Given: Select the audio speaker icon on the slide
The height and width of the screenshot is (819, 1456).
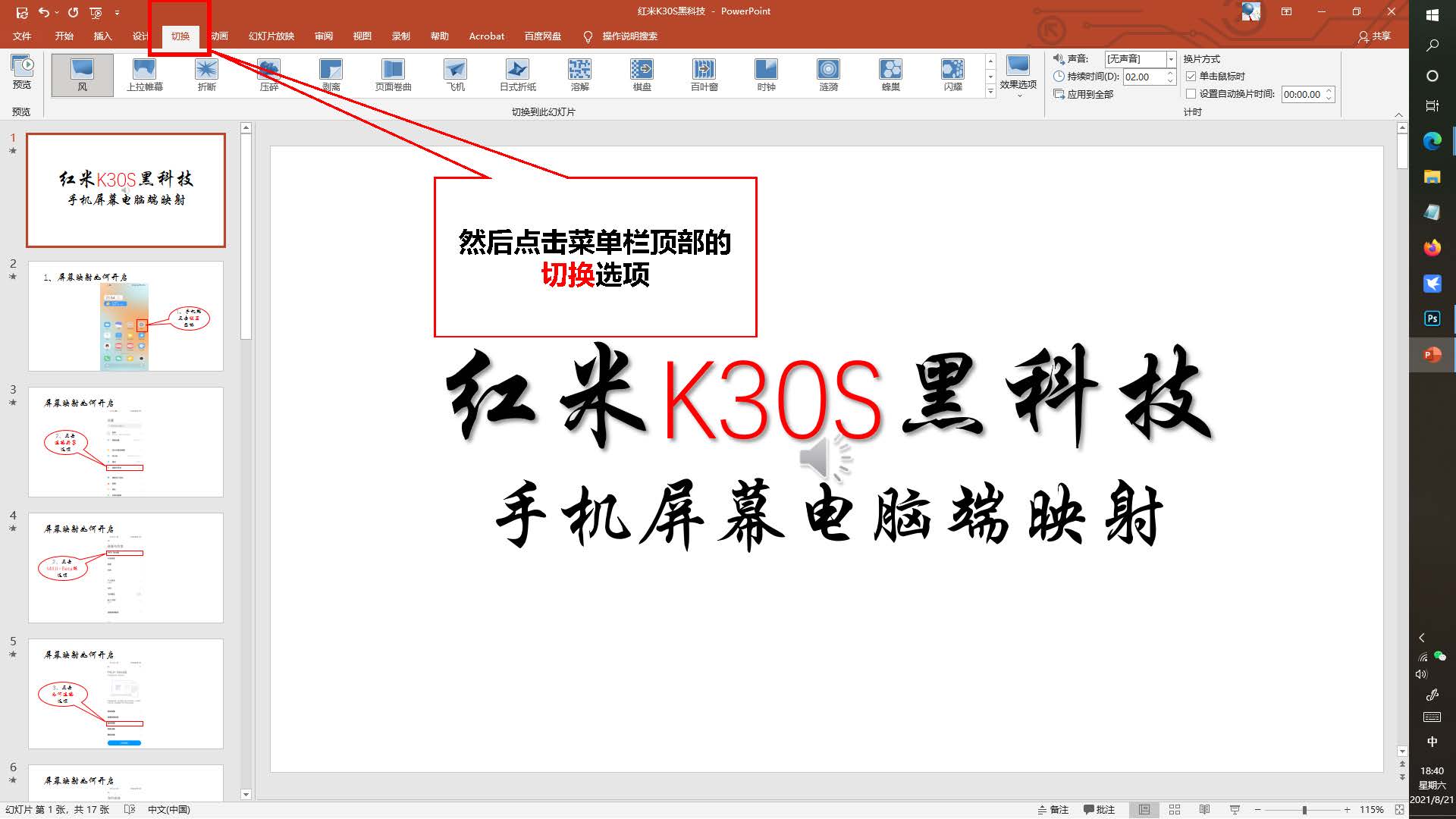Looking at the screenshot, I should point(824,458).
